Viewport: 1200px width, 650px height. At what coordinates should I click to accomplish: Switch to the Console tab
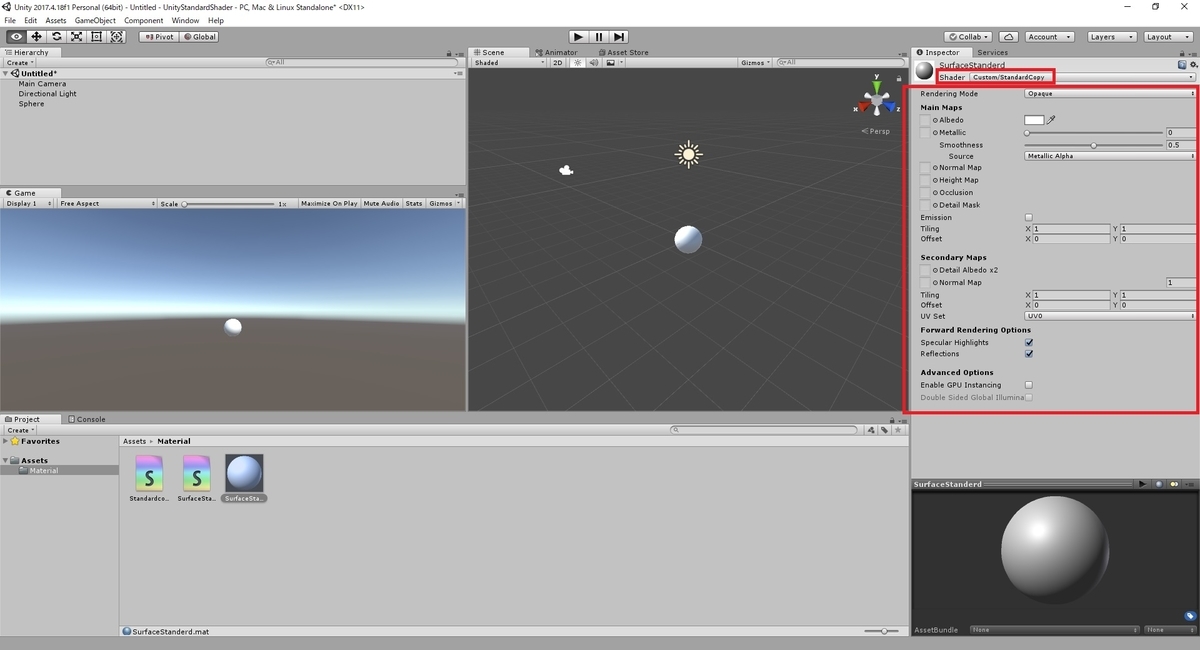[x=87, y=419]
